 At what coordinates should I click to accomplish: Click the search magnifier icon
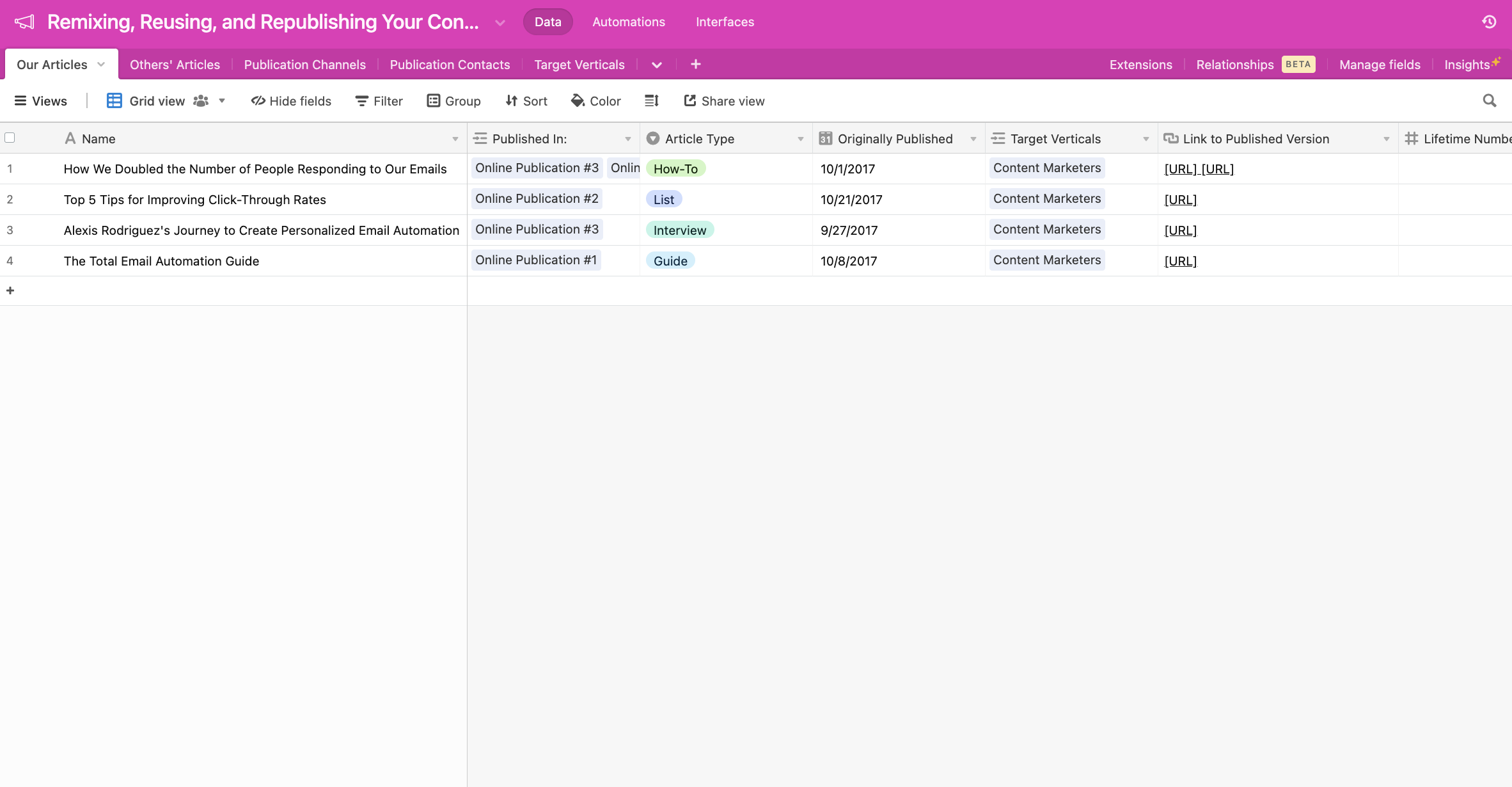1489,100
